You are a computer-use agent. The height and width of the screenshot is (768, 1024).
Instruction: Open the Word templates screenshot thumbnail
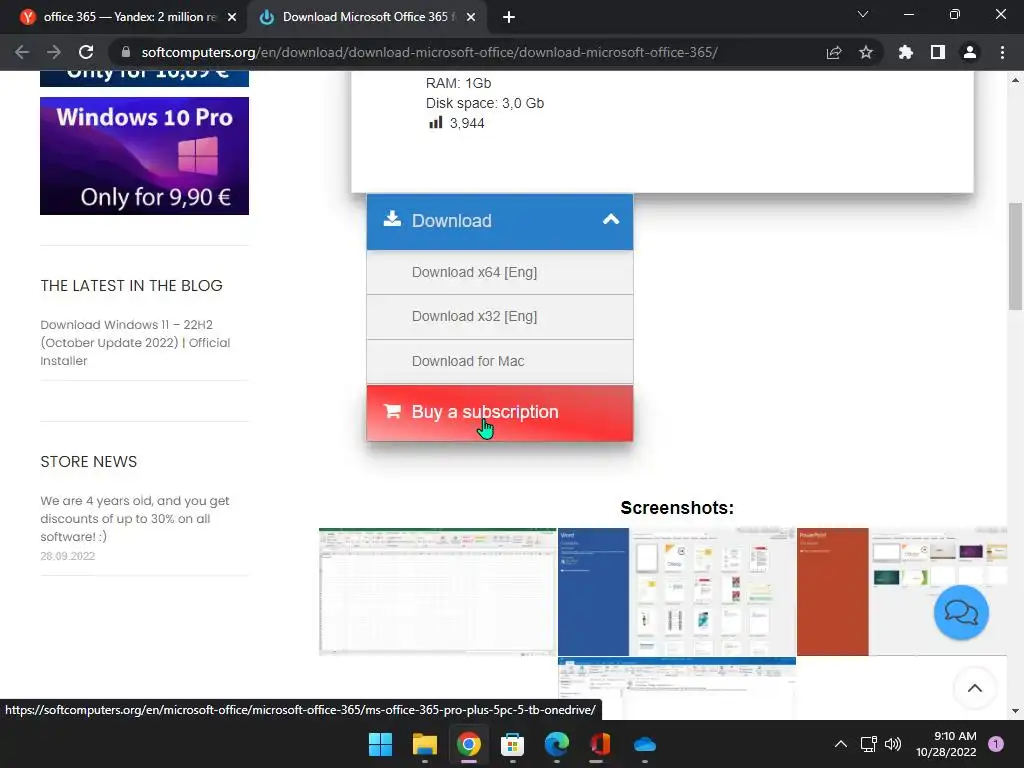677,591
